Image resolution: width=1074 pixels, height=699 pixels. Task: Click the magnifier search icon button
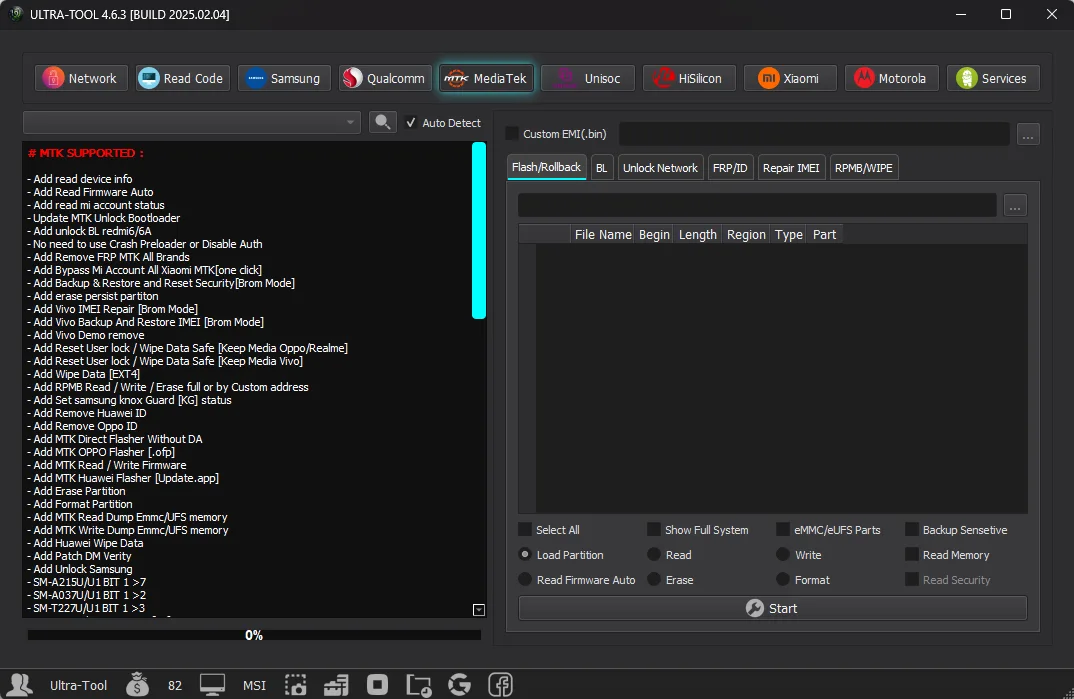click(383, 123)
